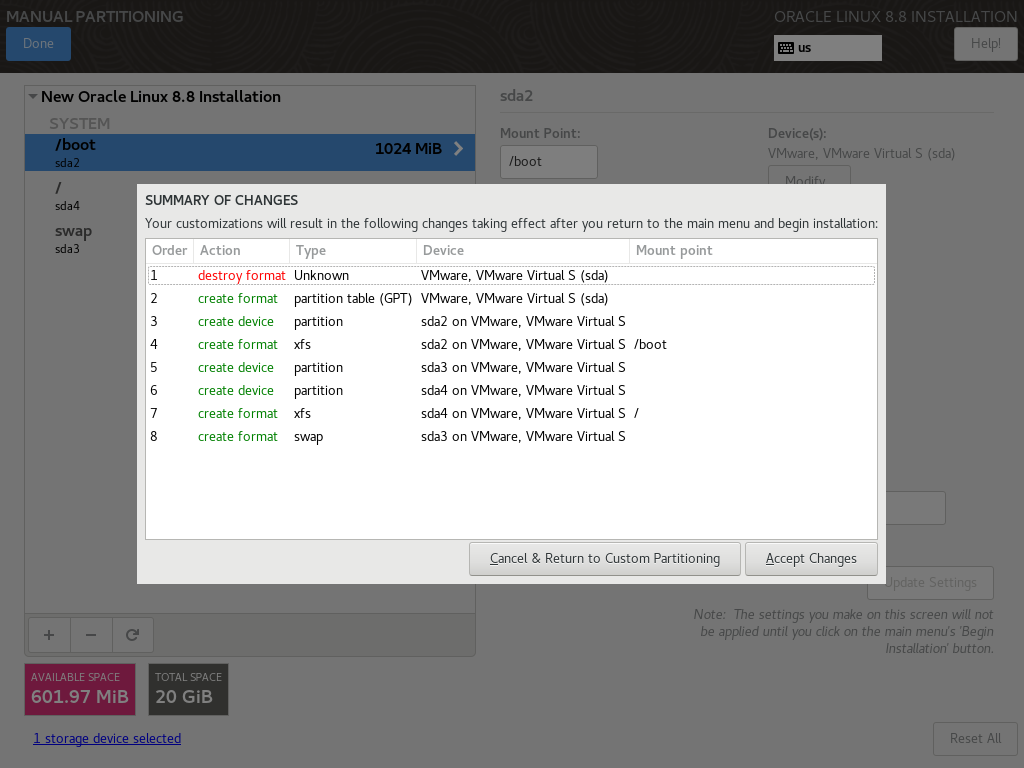Select the /boot sda2 partition entry
The height and width of the screenshot is (768, 1024).
250,153
